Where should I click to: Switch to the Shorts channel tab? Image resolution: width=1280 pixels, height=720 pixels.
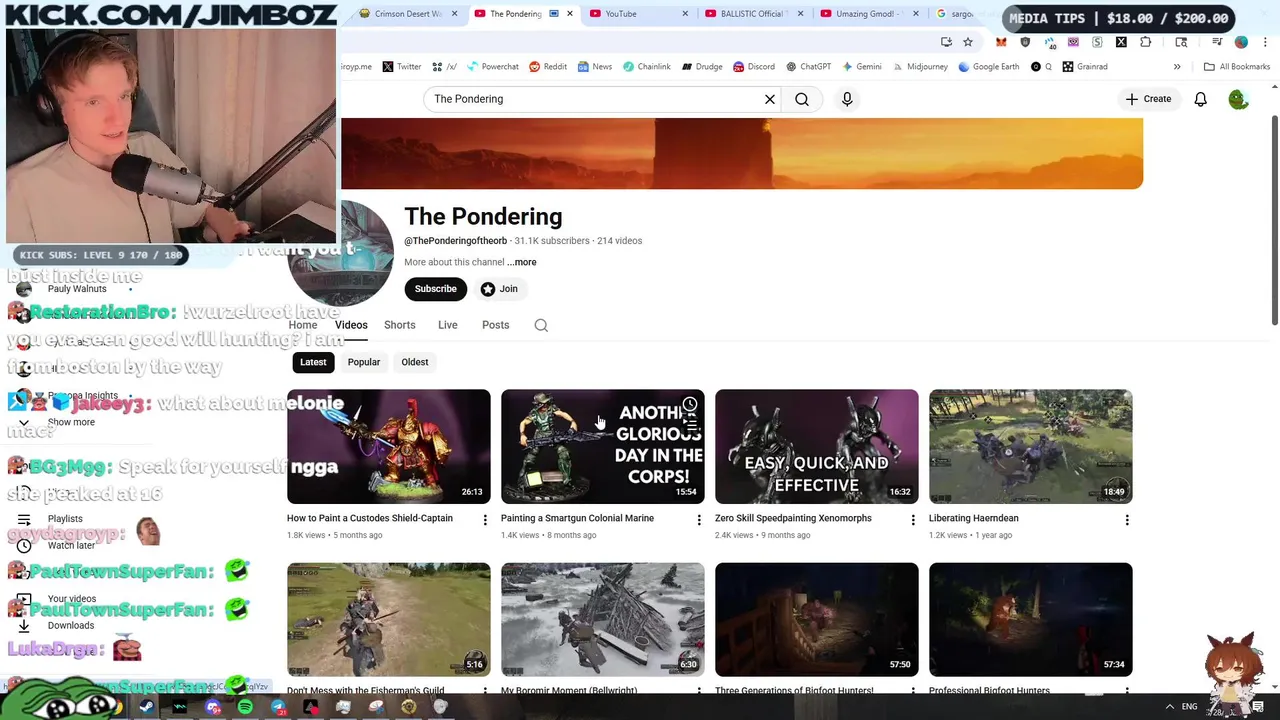click(399, 325)
